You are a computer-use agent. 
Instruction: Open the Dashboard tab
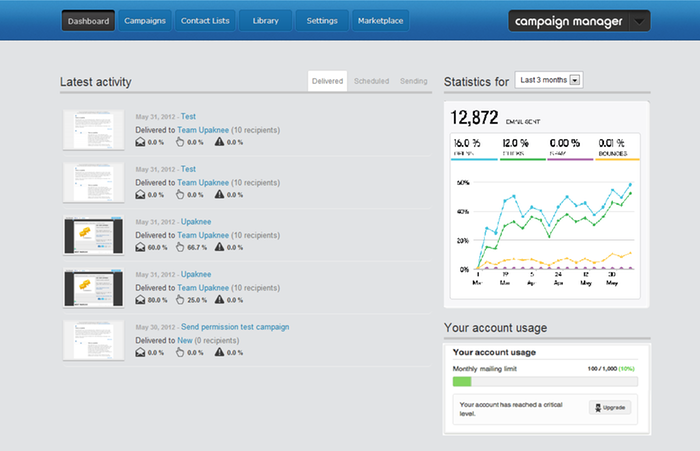pyautogui.click(x=88, y=21)
